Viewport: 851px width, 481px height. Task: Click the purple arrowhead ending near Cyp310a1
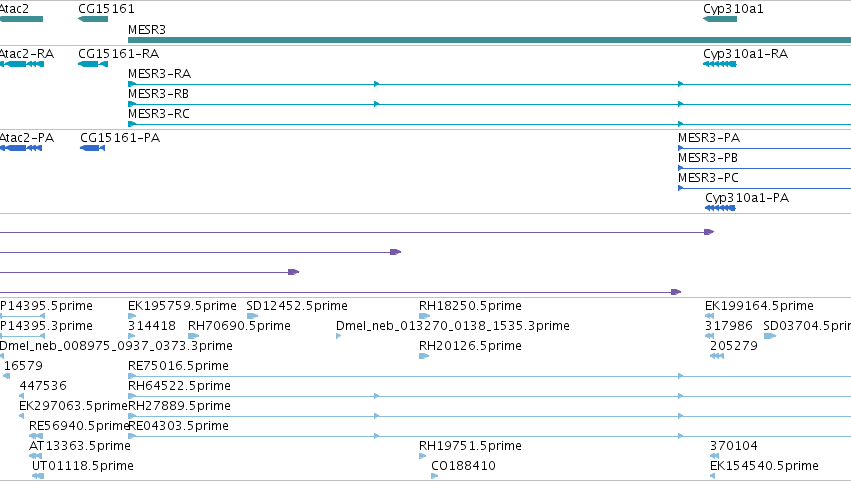point(709,232)
